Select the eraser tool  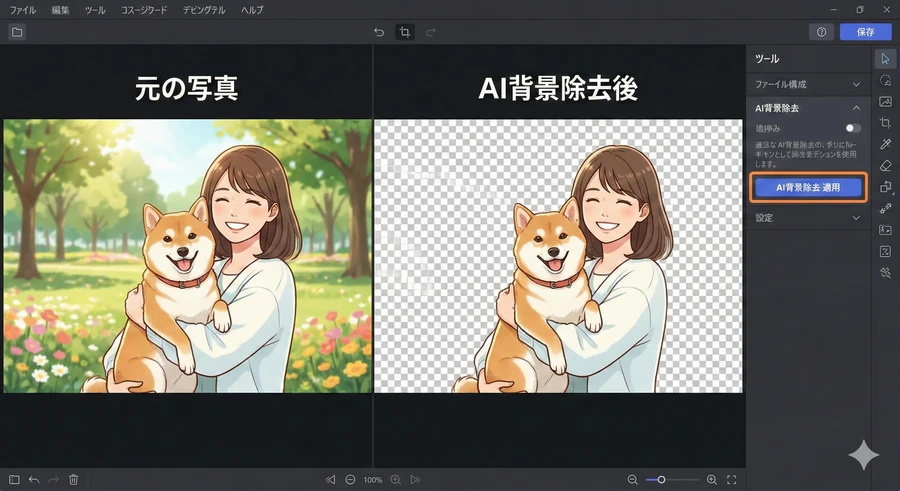tap(885, 166)
